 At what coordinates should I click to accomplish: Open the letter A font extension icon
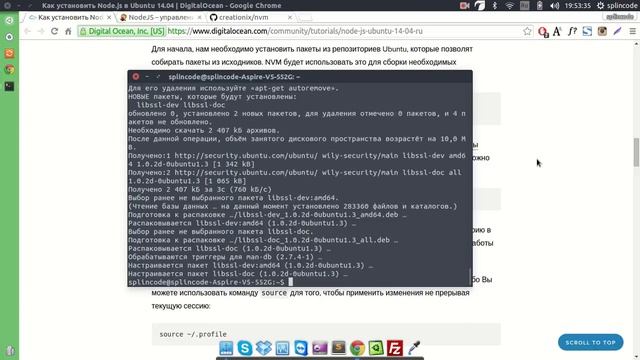tap(557, 31)
